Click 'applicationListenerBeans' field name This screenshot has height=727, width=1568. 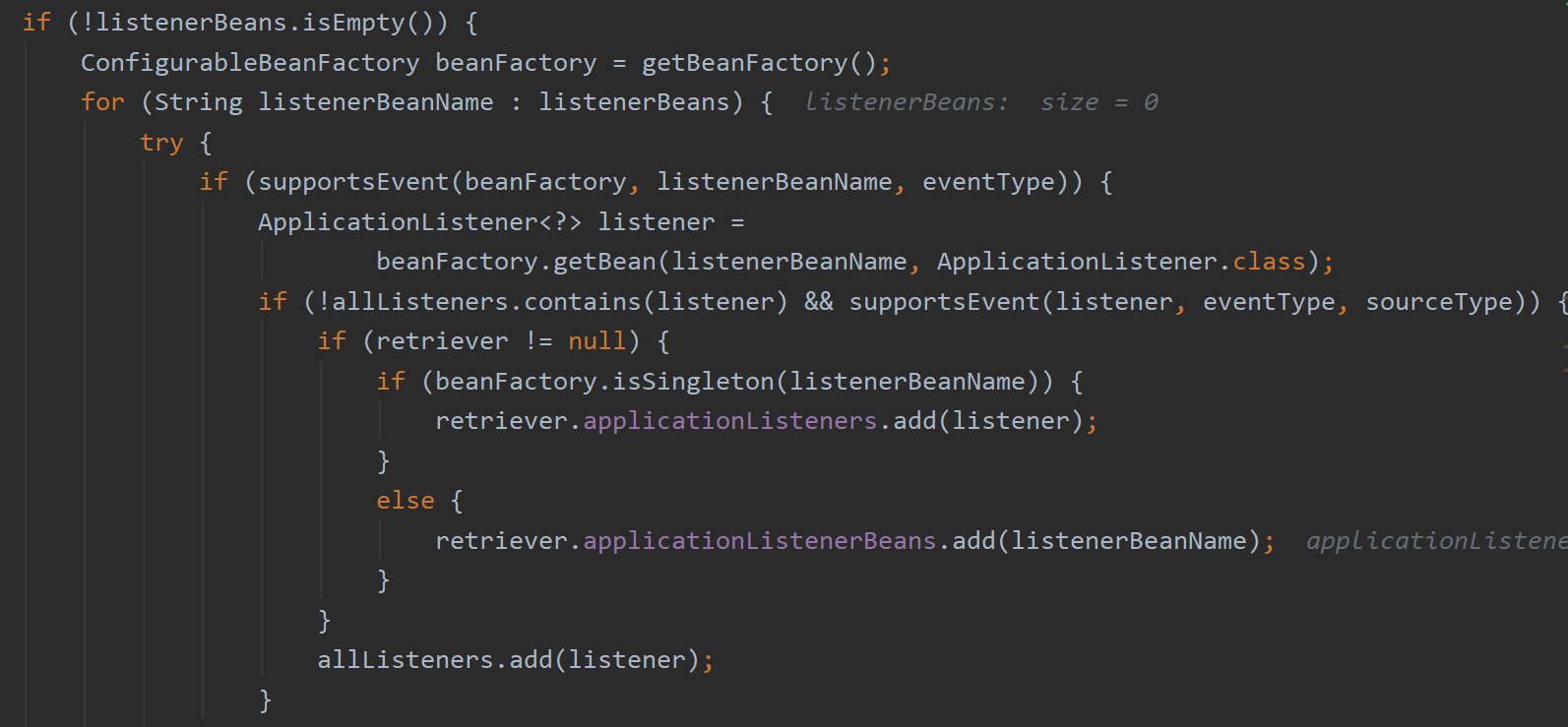[x=760, y=541]
